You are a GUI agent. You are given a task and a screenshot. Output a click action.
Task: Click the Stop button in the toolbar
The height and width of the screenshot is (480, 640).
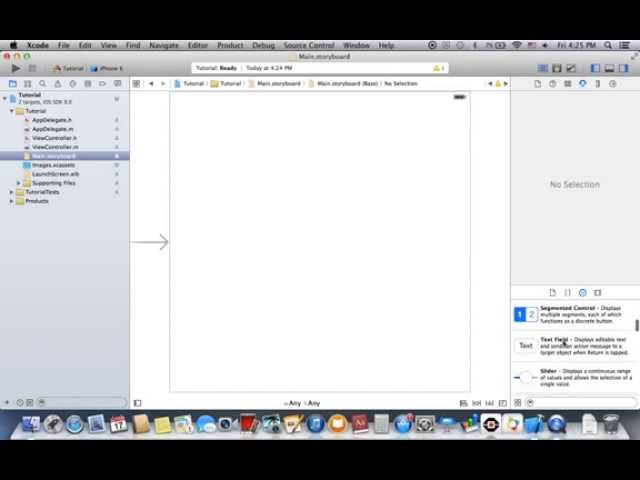pos(32,68)
